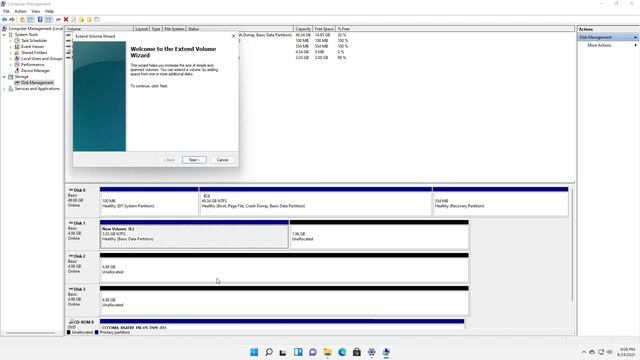Sort by the Capacity column header

[303, 29]
